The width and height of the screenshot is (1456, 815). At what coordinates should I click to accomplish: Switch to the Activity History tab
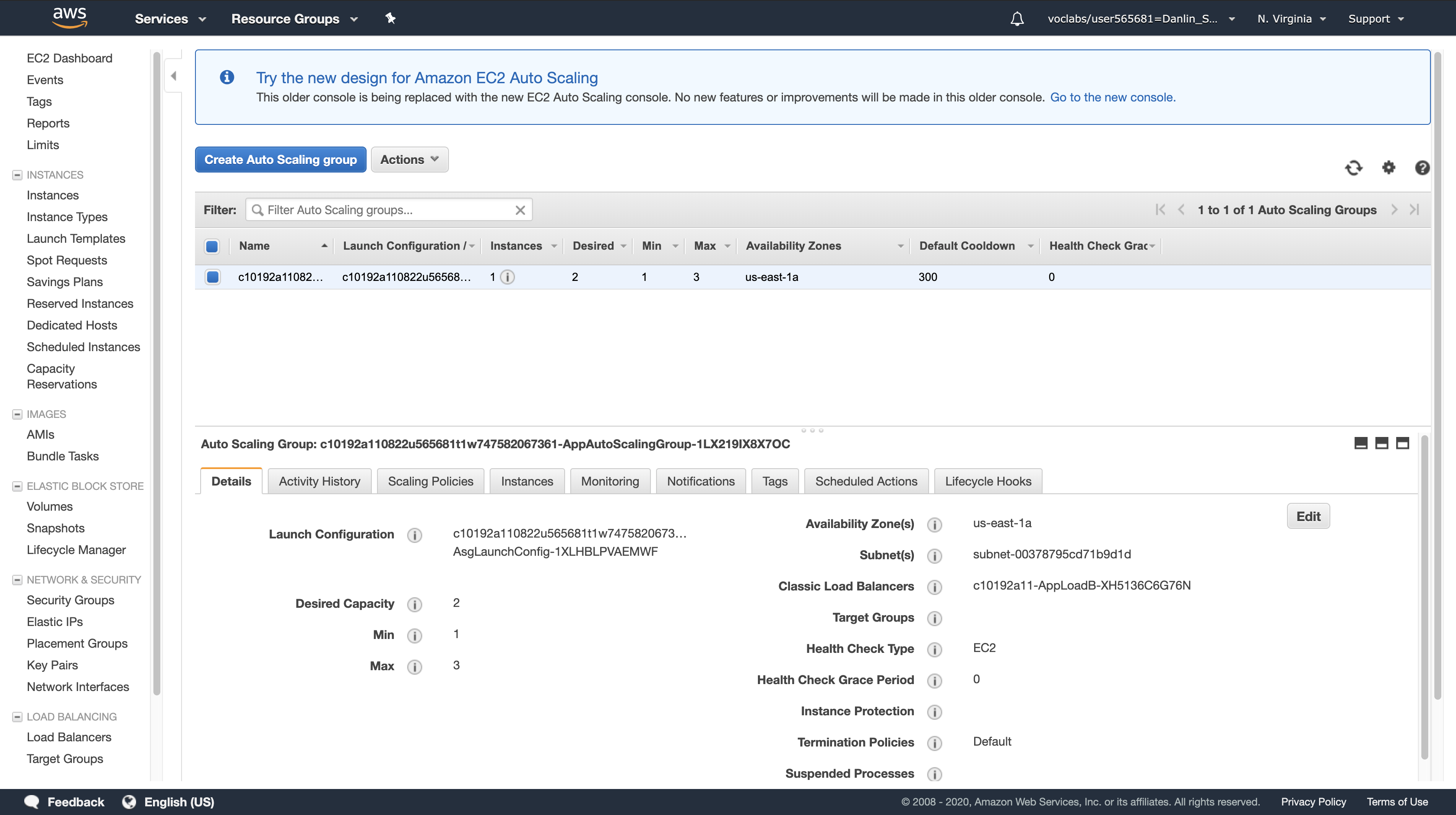pyautogui.click(x=319, y=481)
